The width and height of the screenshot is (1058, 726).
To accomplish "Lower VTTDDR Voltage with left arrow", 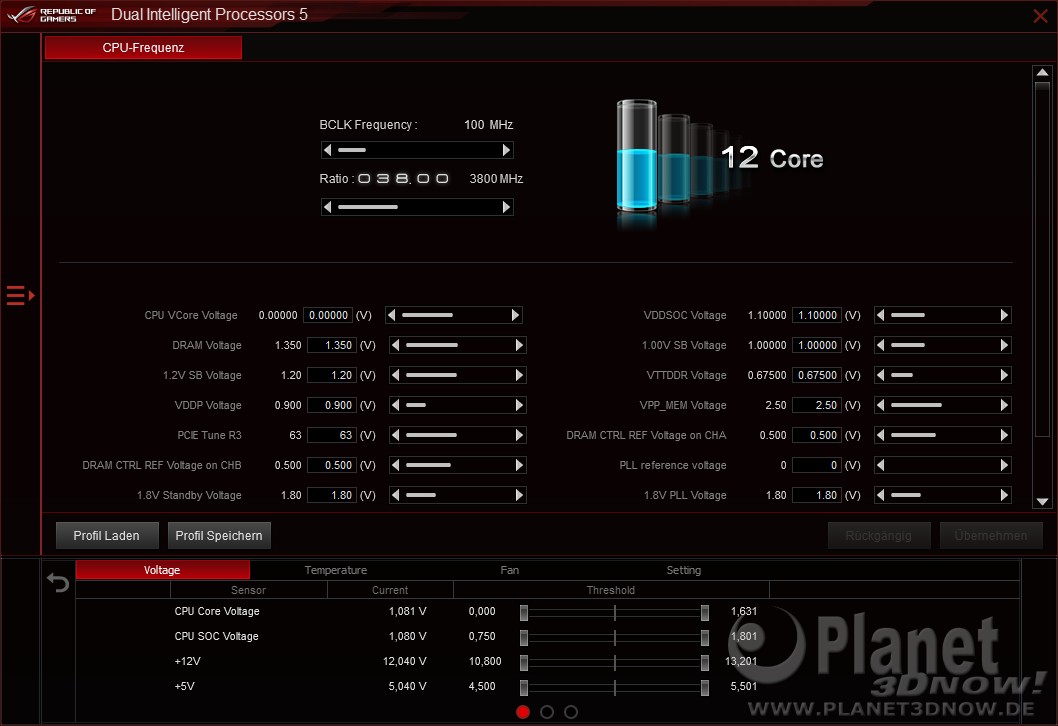I will [x=881, y=375].
